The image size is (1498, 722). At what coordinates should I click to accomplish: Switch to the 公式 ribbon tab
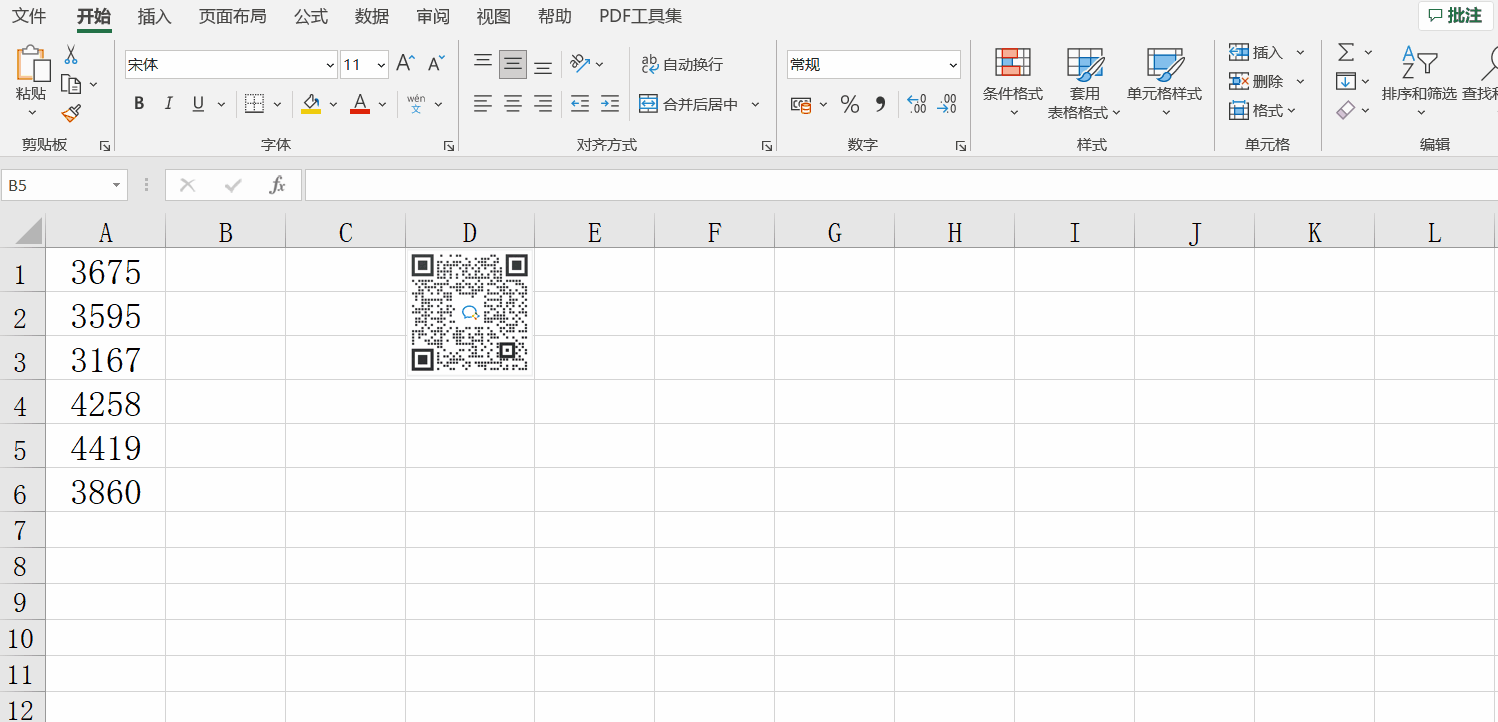click(313, 16)
